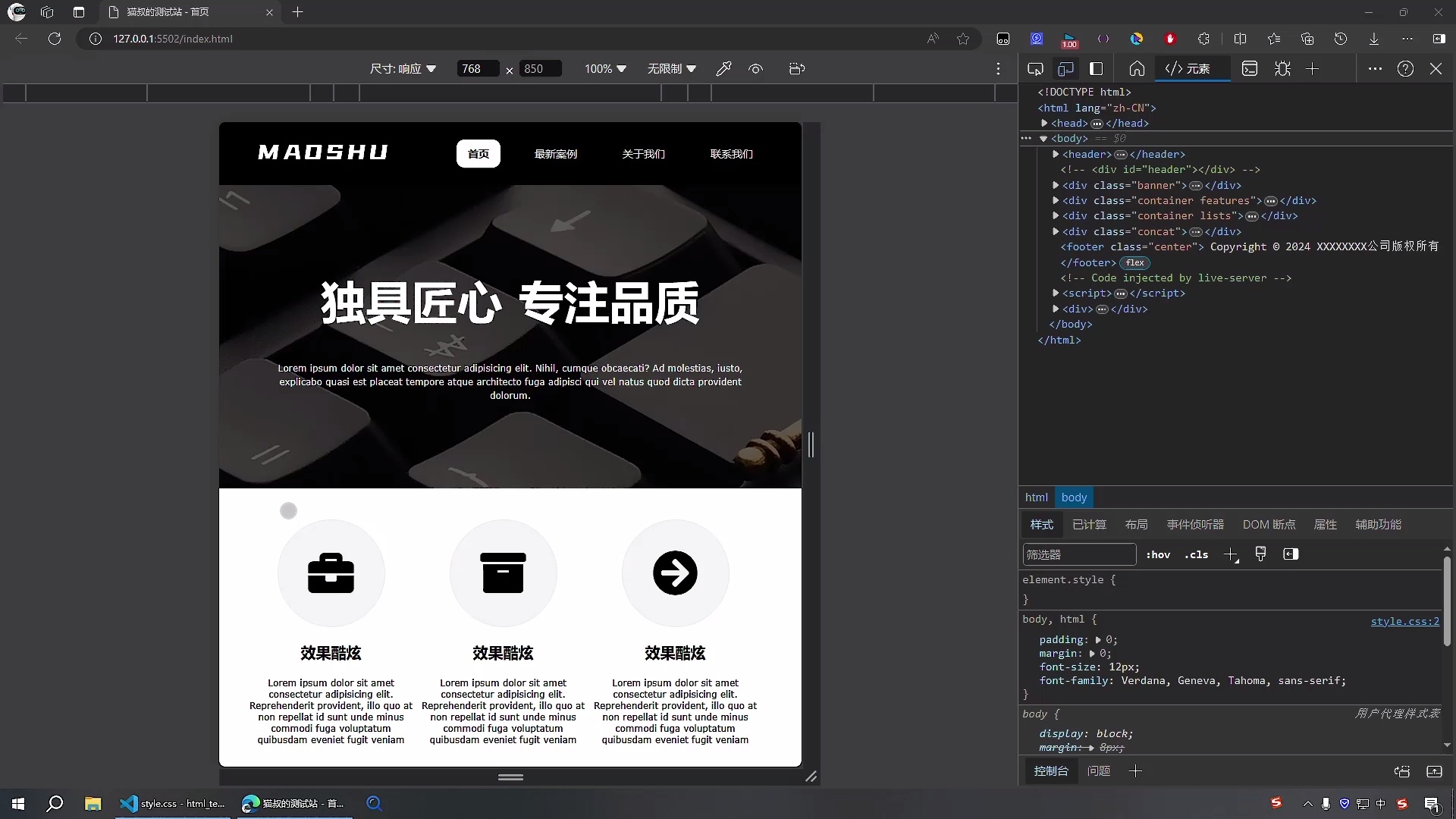This screenshot has height=819, width=1456.
Task: Type in the styles 筛选器 filter field
Action: point(1078,554)
